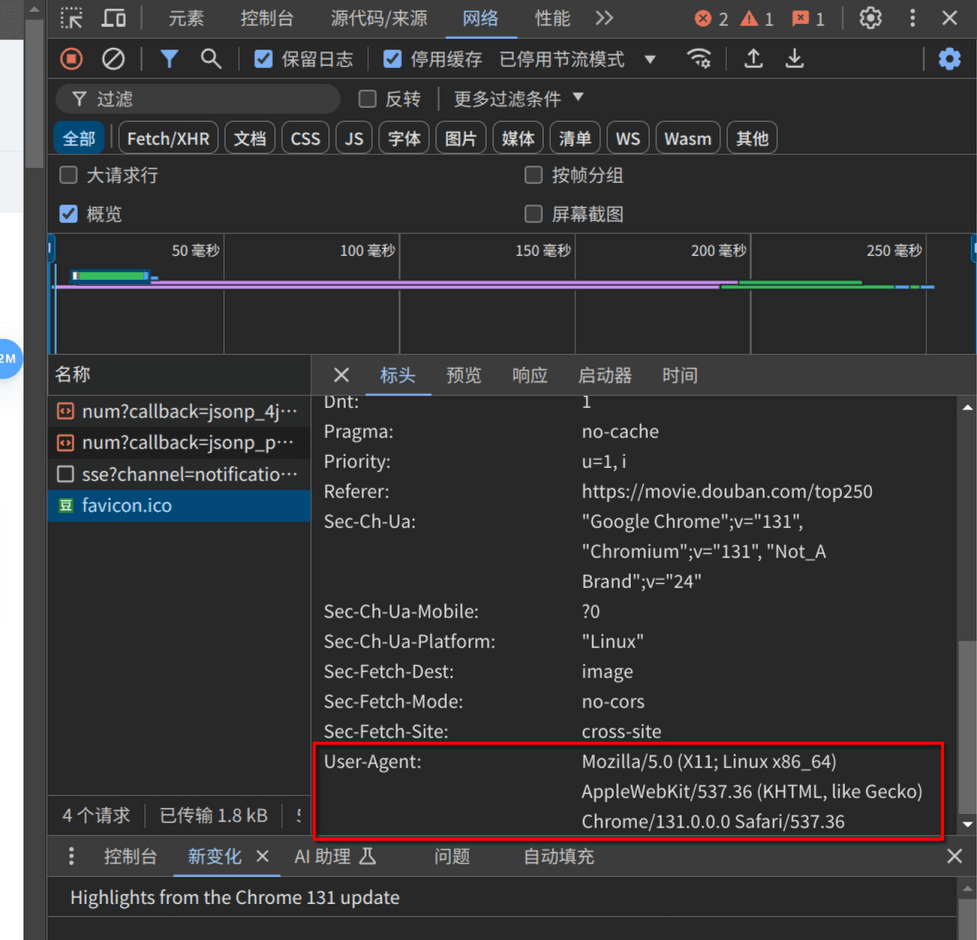Screen dimensions: 977x940
Task: Click the inspect element picker icon
Action: [72, 18]
